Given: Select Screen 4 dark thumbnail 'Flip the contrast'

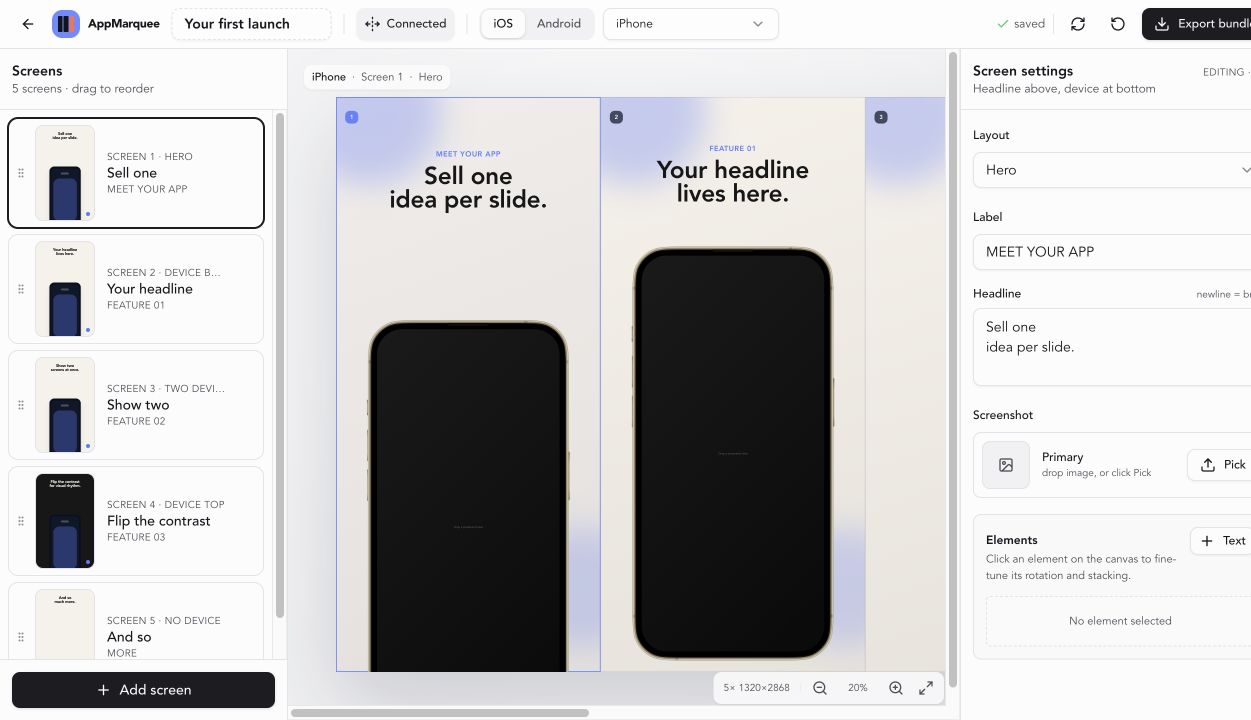Looking at the screenshot, I should pyautogui.click(x=65, y=521).
